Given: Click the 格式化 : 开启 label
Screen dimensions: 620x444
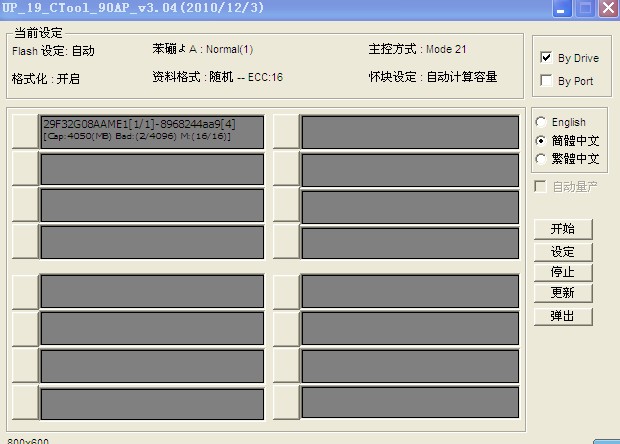Looking at the screenshot, I should (46, 79).
